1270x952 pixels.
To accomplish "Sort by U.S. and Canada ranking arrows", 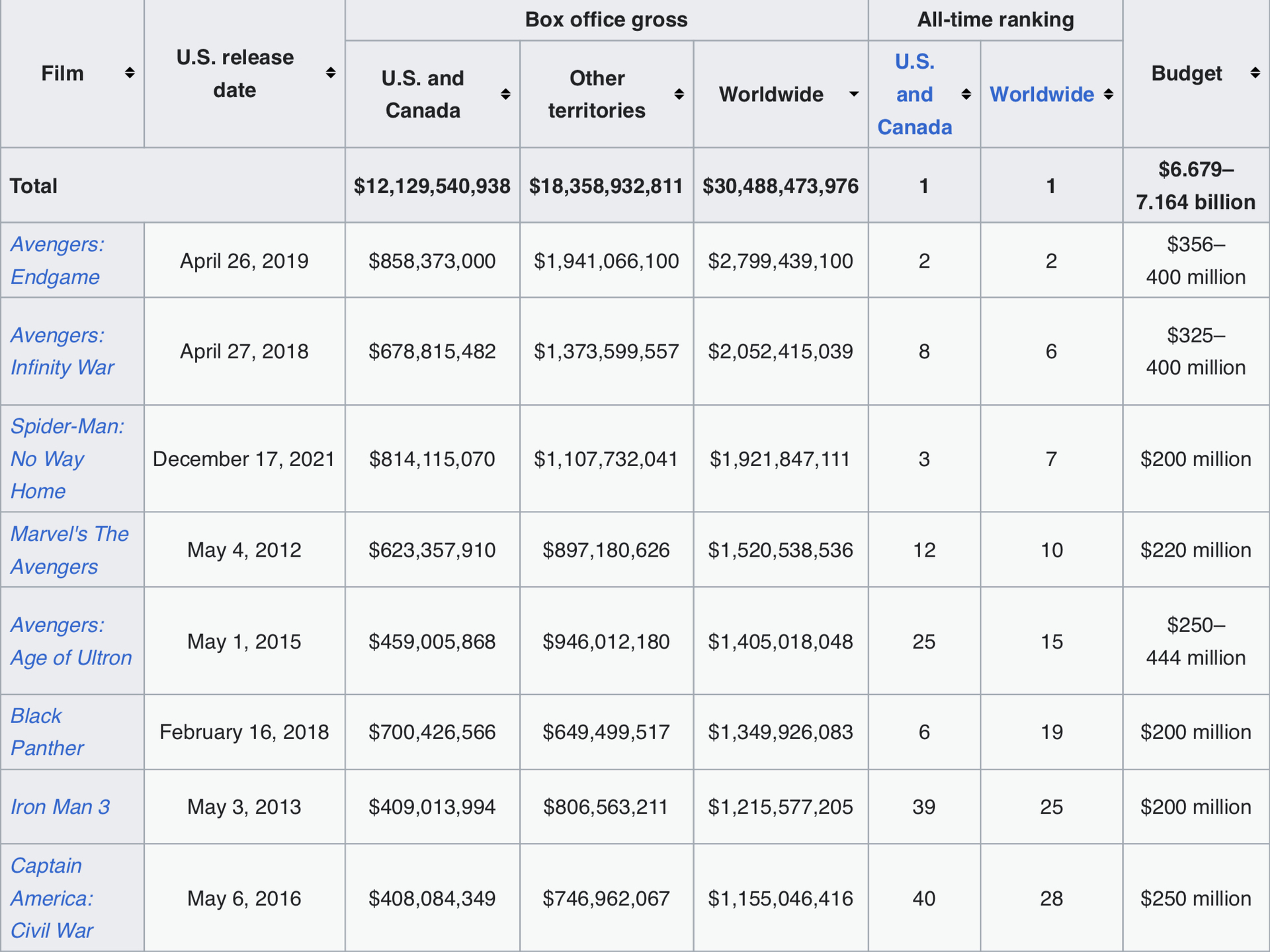I will pyautogui.click(x=966, y=94).
